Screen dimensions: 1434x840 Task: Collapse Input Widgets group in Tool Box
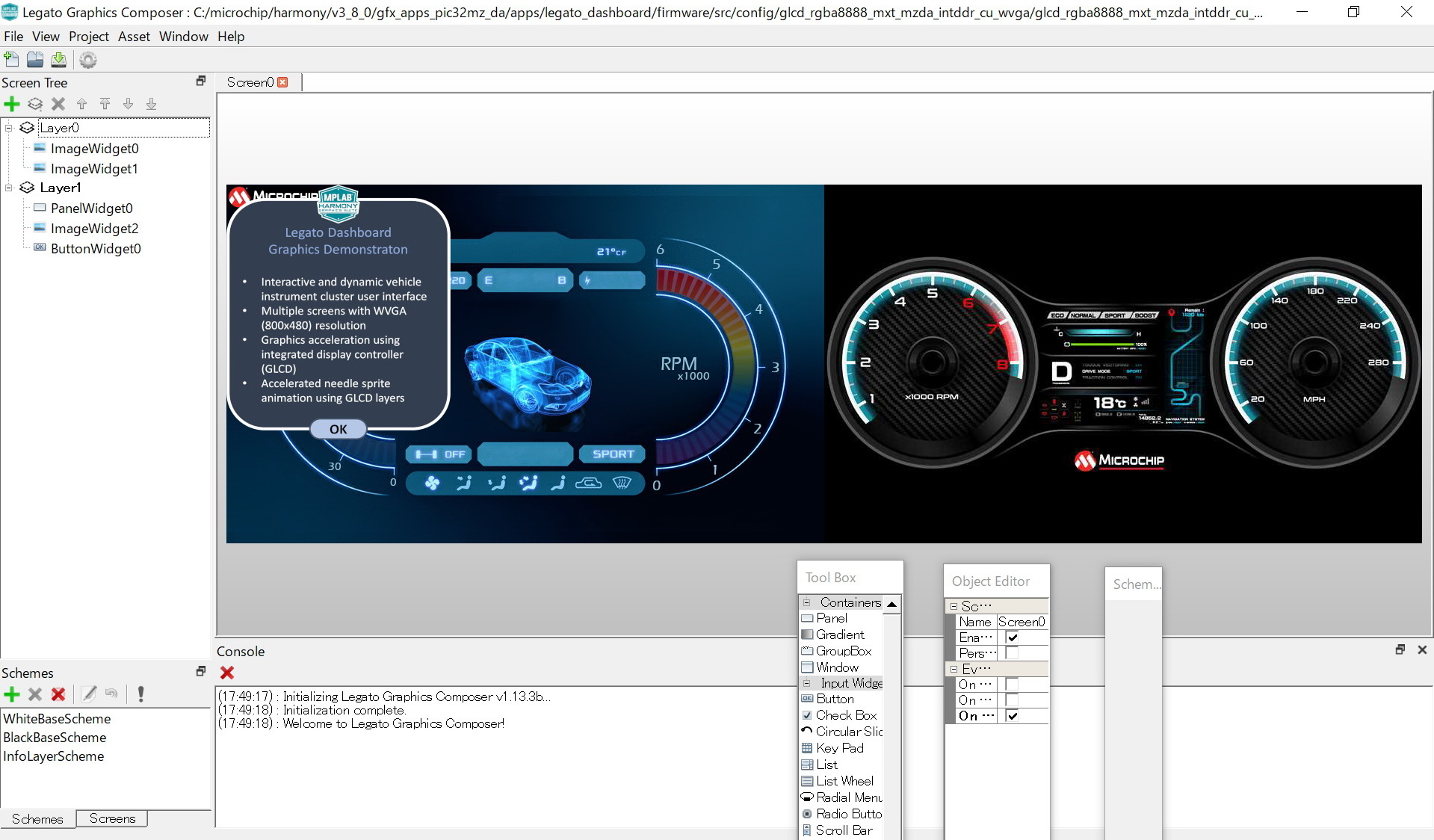tap(806, 683)
